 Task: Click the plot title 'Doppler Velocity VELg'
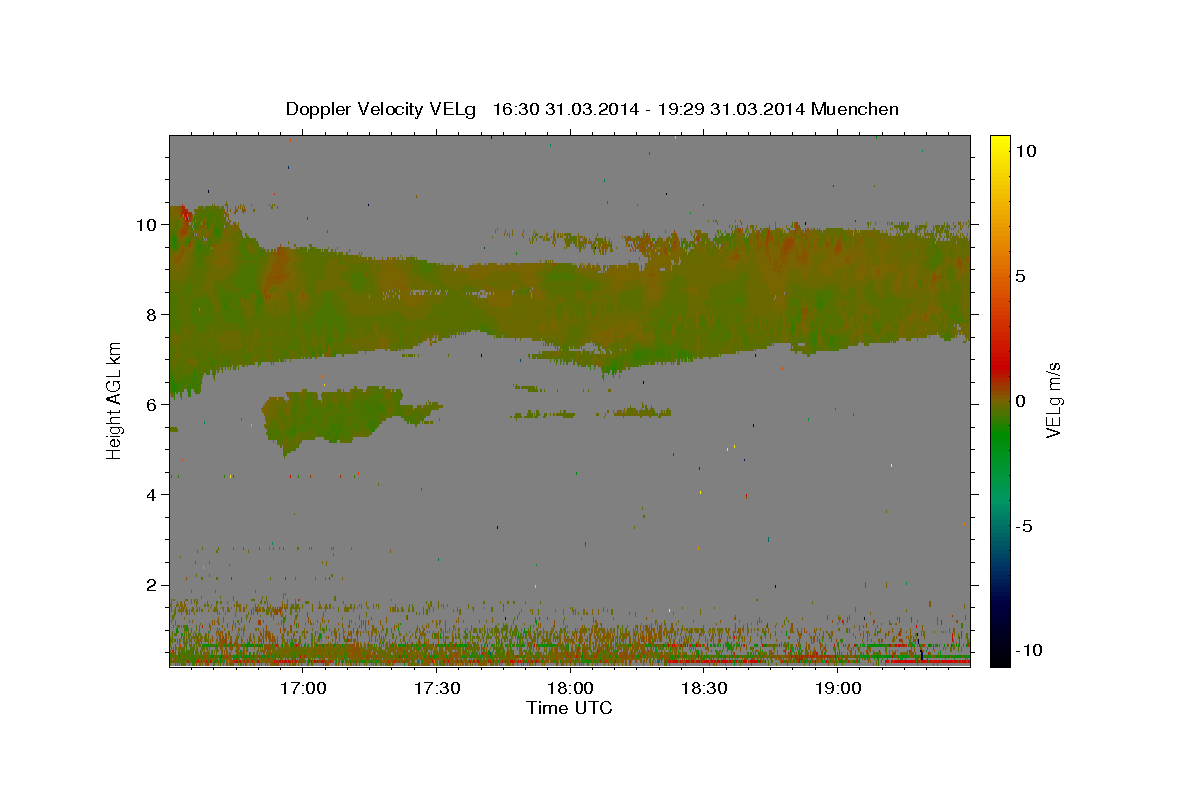380,109
